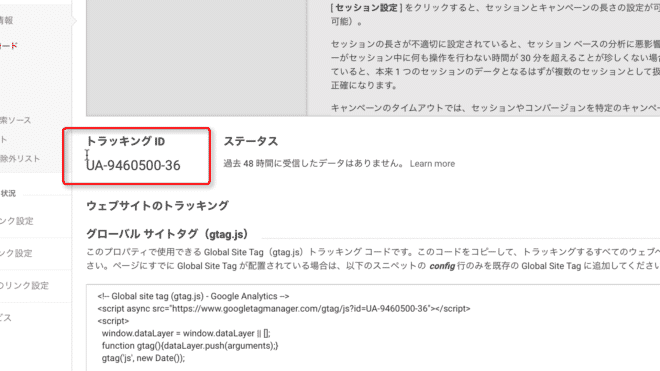
Task: Open the 索ソース sidebar item
Action: tap(16, 120)
